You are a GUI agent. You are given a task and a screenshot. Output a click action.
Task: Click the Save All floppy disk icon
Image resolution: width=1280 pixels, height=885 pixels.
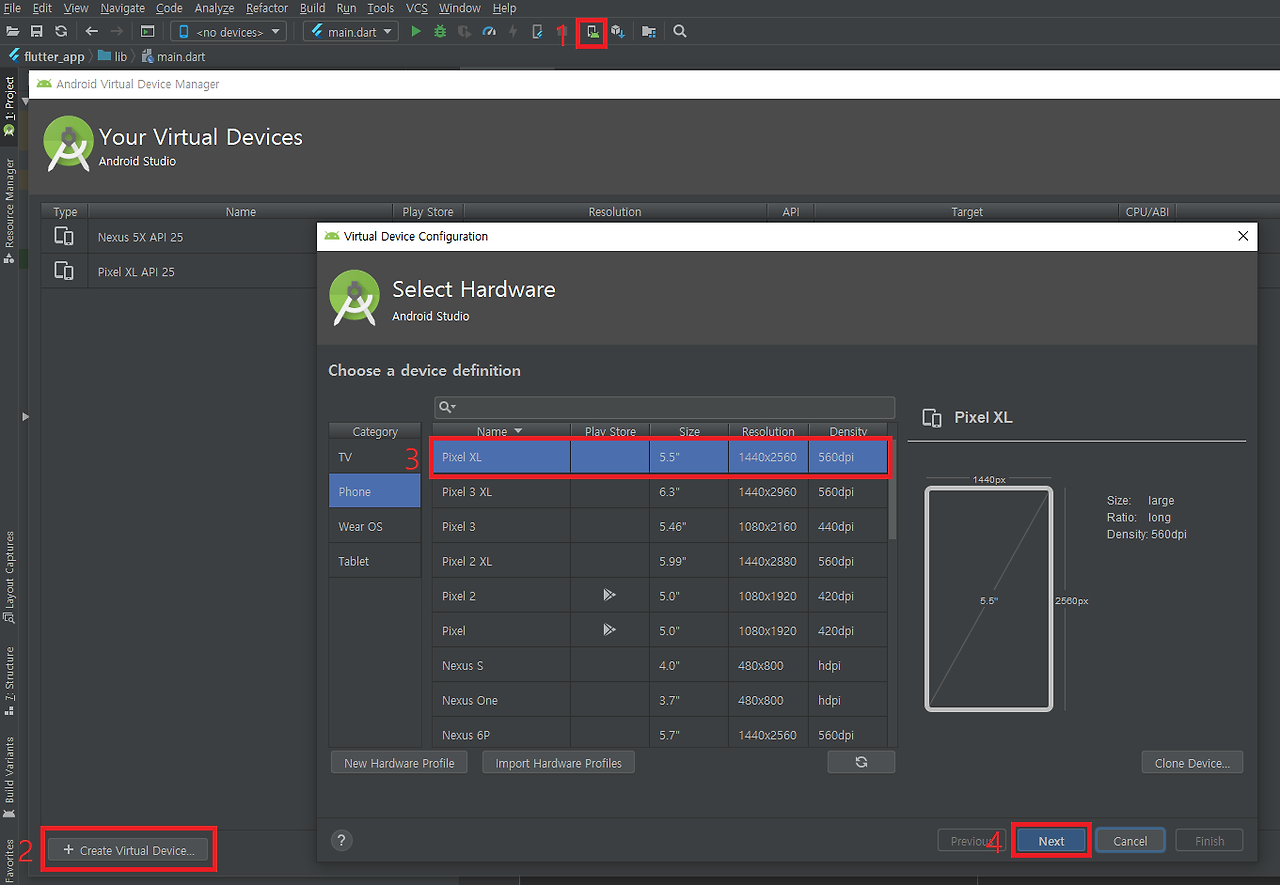[37, 32]
